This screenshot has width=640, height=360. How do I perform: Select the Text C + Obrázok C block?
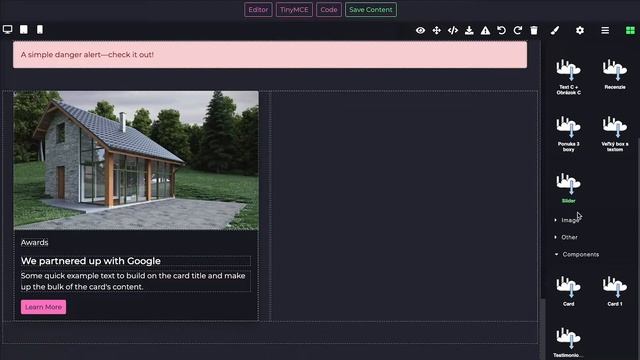(569, 77)
